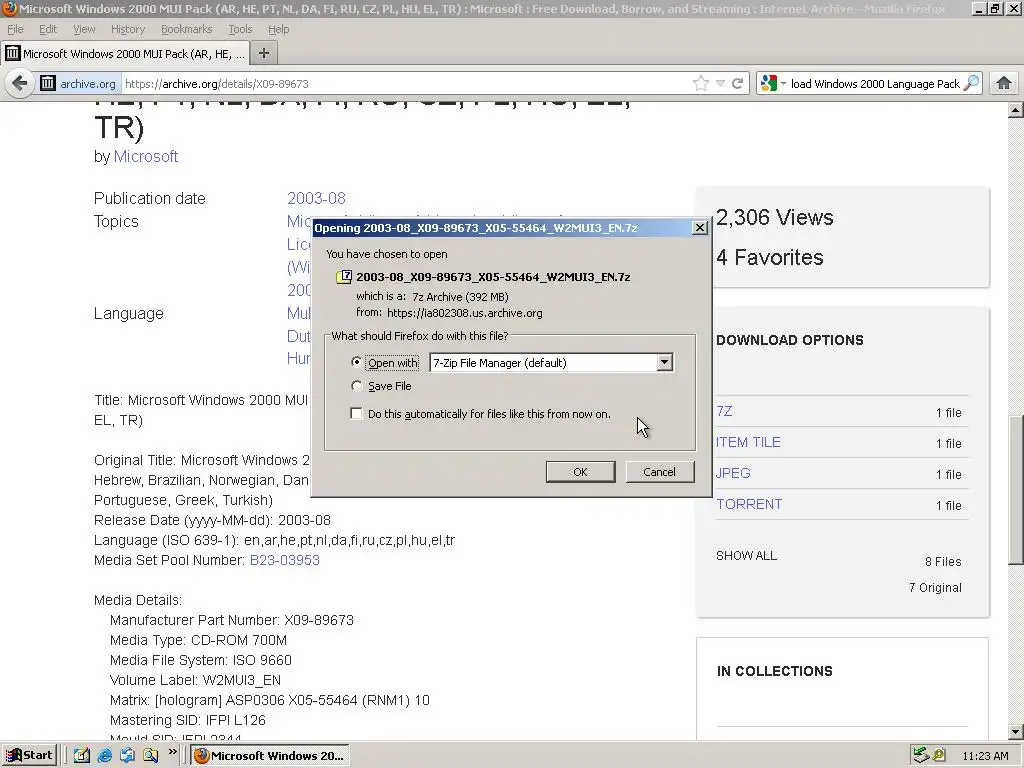Open the B23-03953 media set pool link
The image size is (1024, 768).
click(x=285, y=560)
